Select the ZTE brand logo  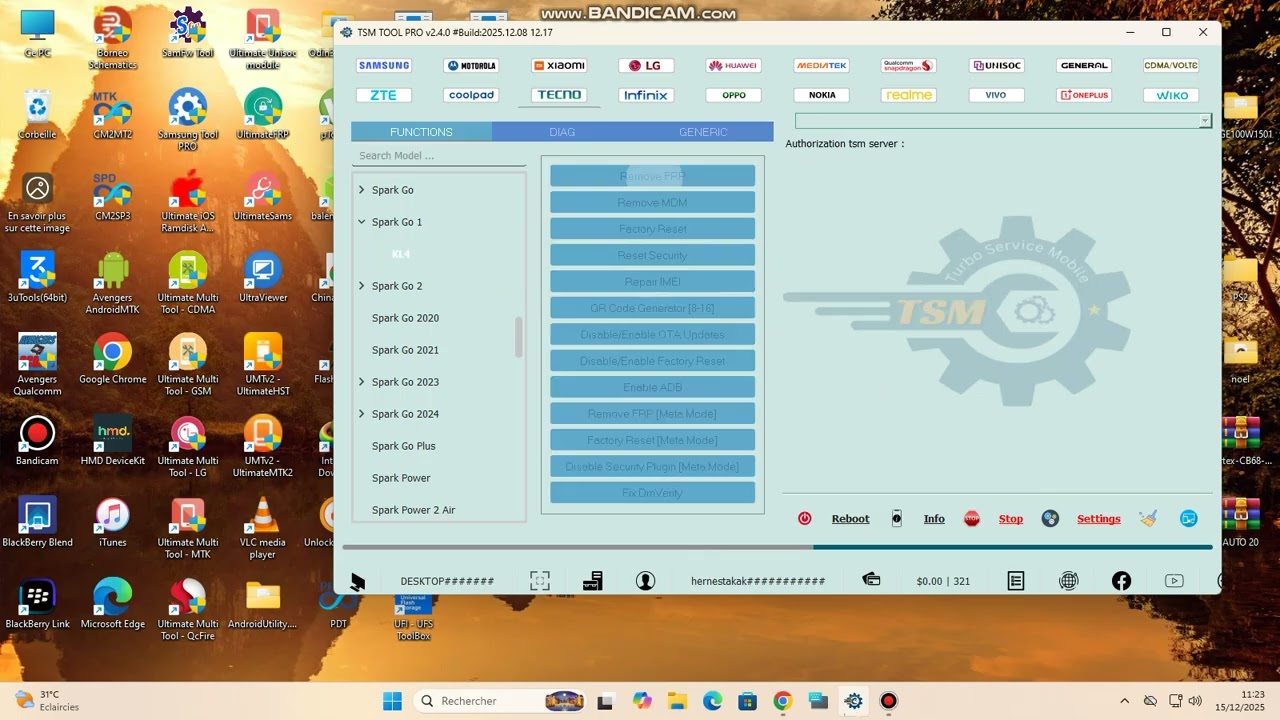(x=384, y=96)
